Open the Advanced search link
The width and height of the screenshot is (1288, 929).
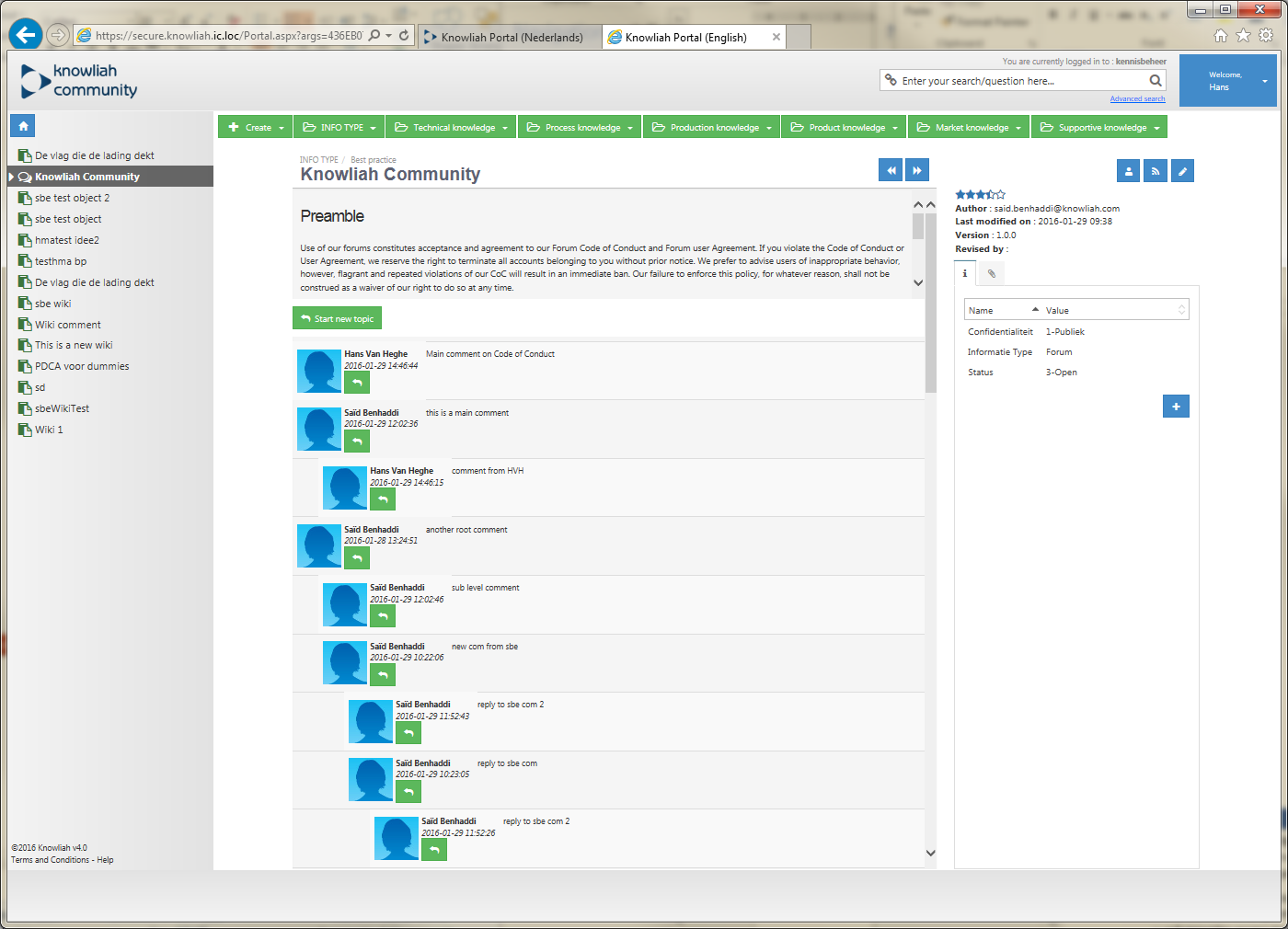coord(1137,99)
